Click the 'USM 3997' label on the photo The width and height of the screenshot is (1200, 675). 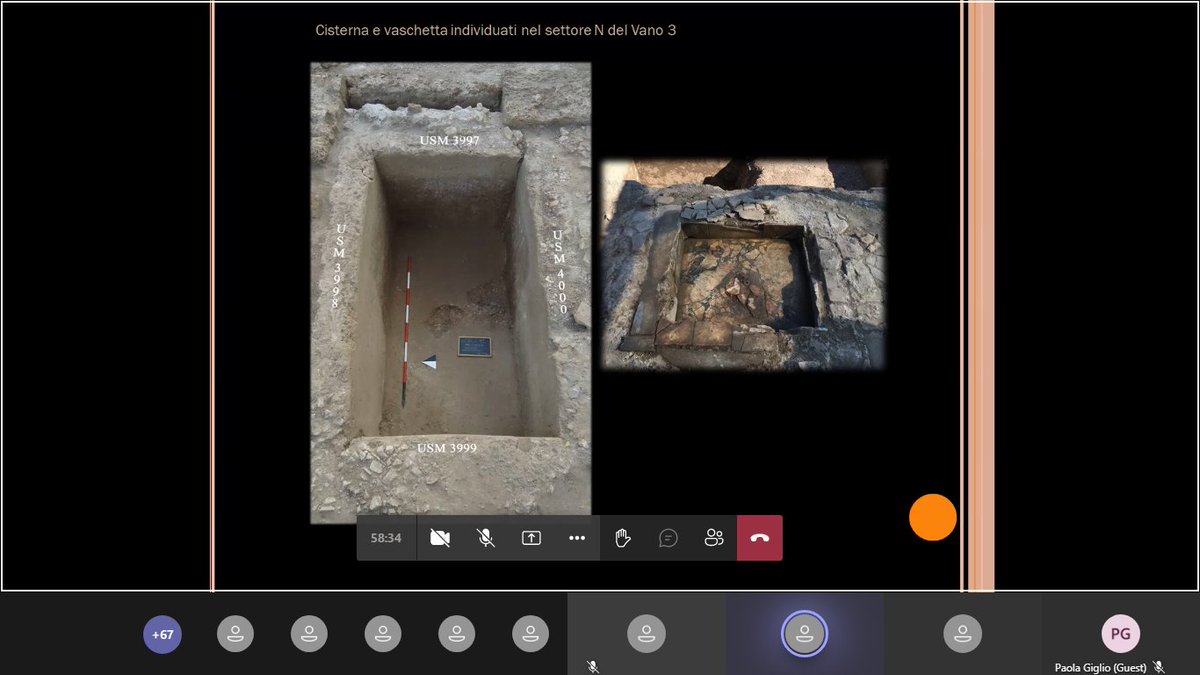[x=449, y=141]
